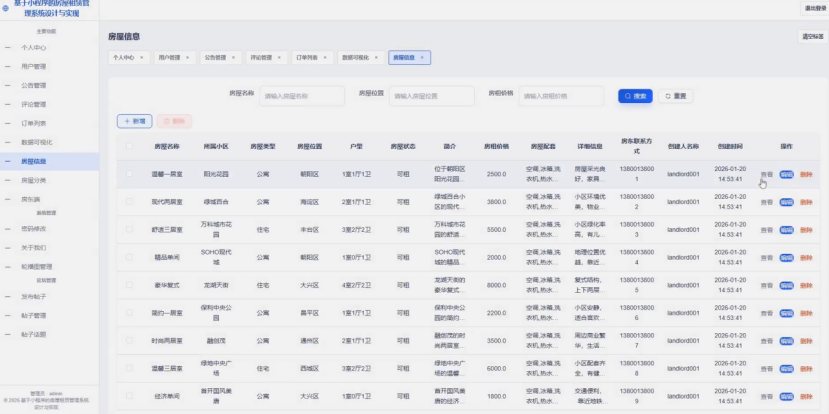Viewport: 829px width, 414px height.
Task: Select all rows via header checkbox
Action: coord(130,146)
